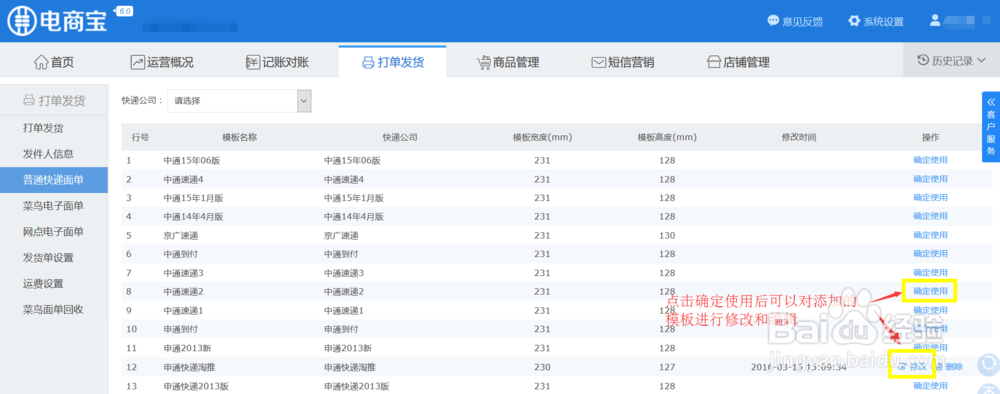This screenshot has width=1000, height=394.
Task: Click 模板高度(mm) column header
Action: click(667, 137)
